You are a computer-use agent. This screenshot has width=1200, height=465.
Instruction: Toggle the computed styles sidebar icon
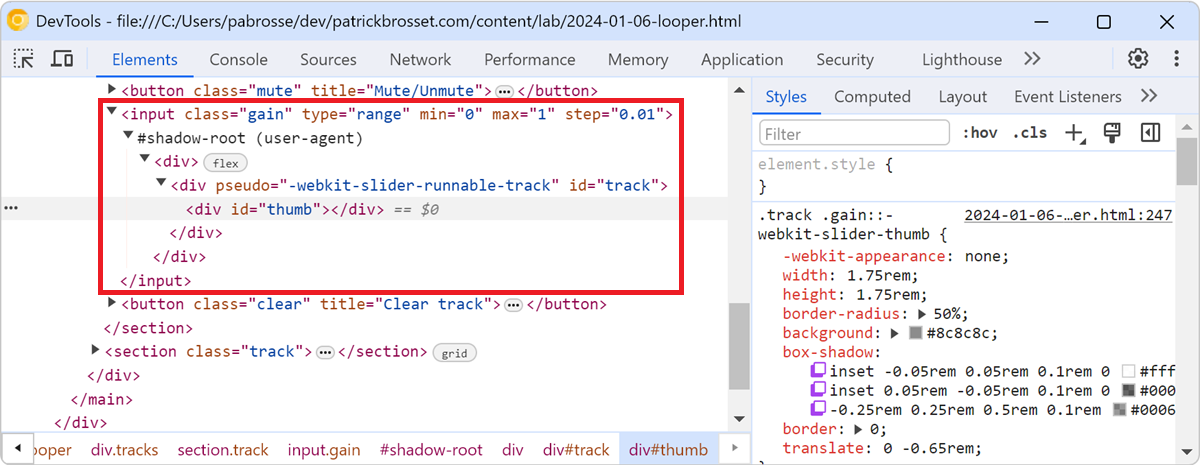[1150, 133]
